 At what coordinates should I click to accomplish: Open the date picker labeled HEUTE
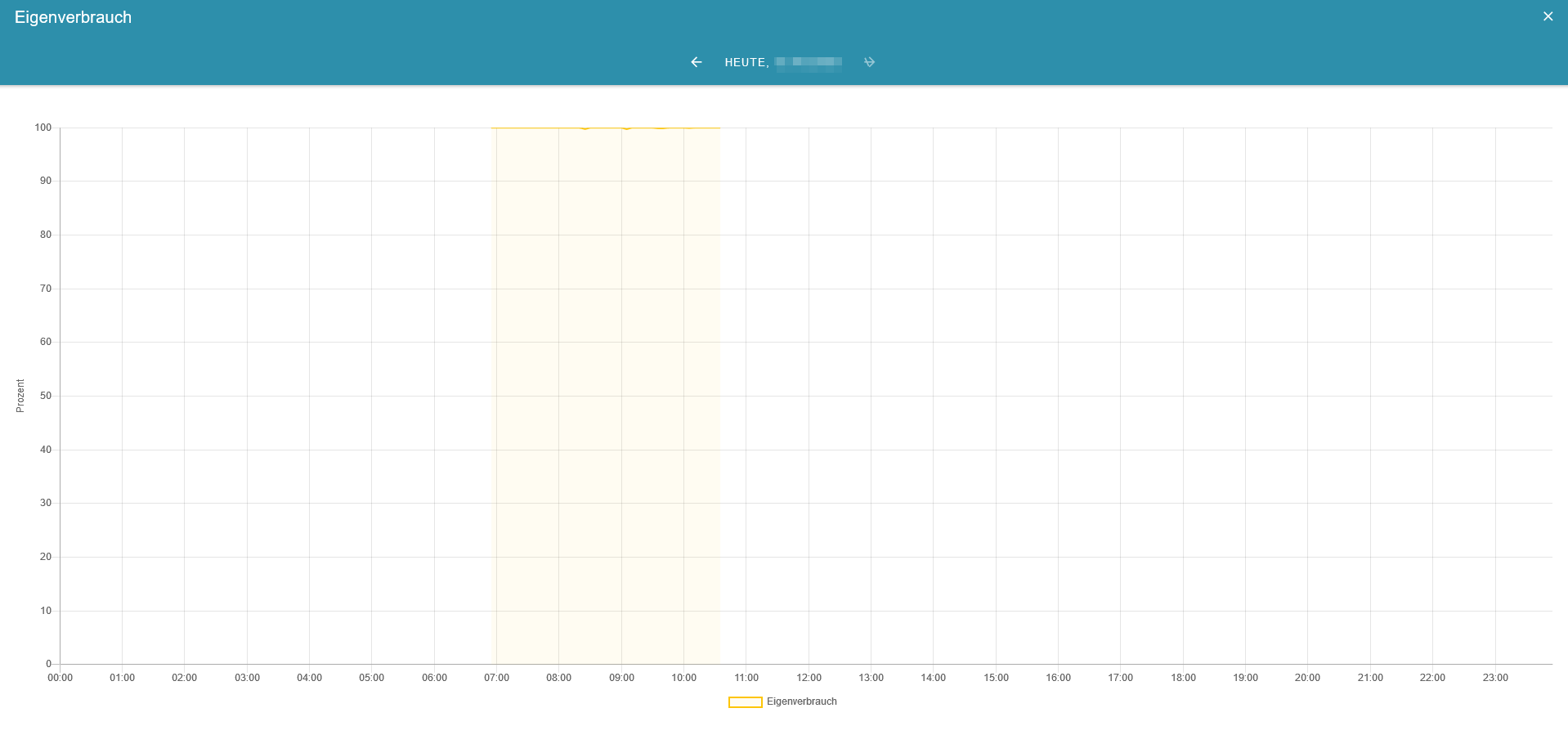(x=782, y=62)
